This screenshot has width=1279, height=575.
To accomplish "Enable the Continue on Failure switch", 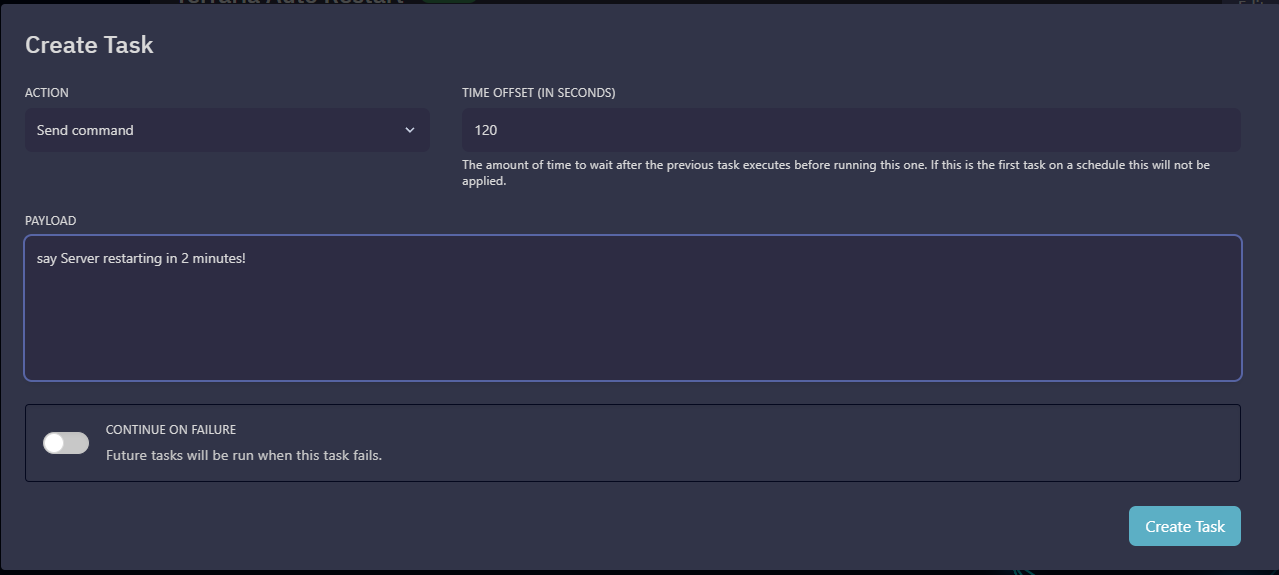I will point(66,442).
